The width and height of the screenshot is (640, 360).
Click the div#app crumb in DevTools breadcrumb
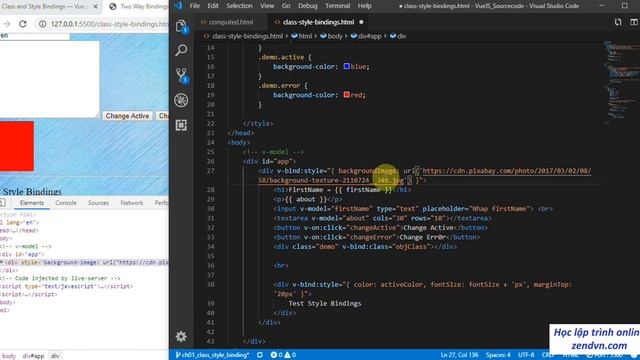pyautogui.click(x=33, y=356)
